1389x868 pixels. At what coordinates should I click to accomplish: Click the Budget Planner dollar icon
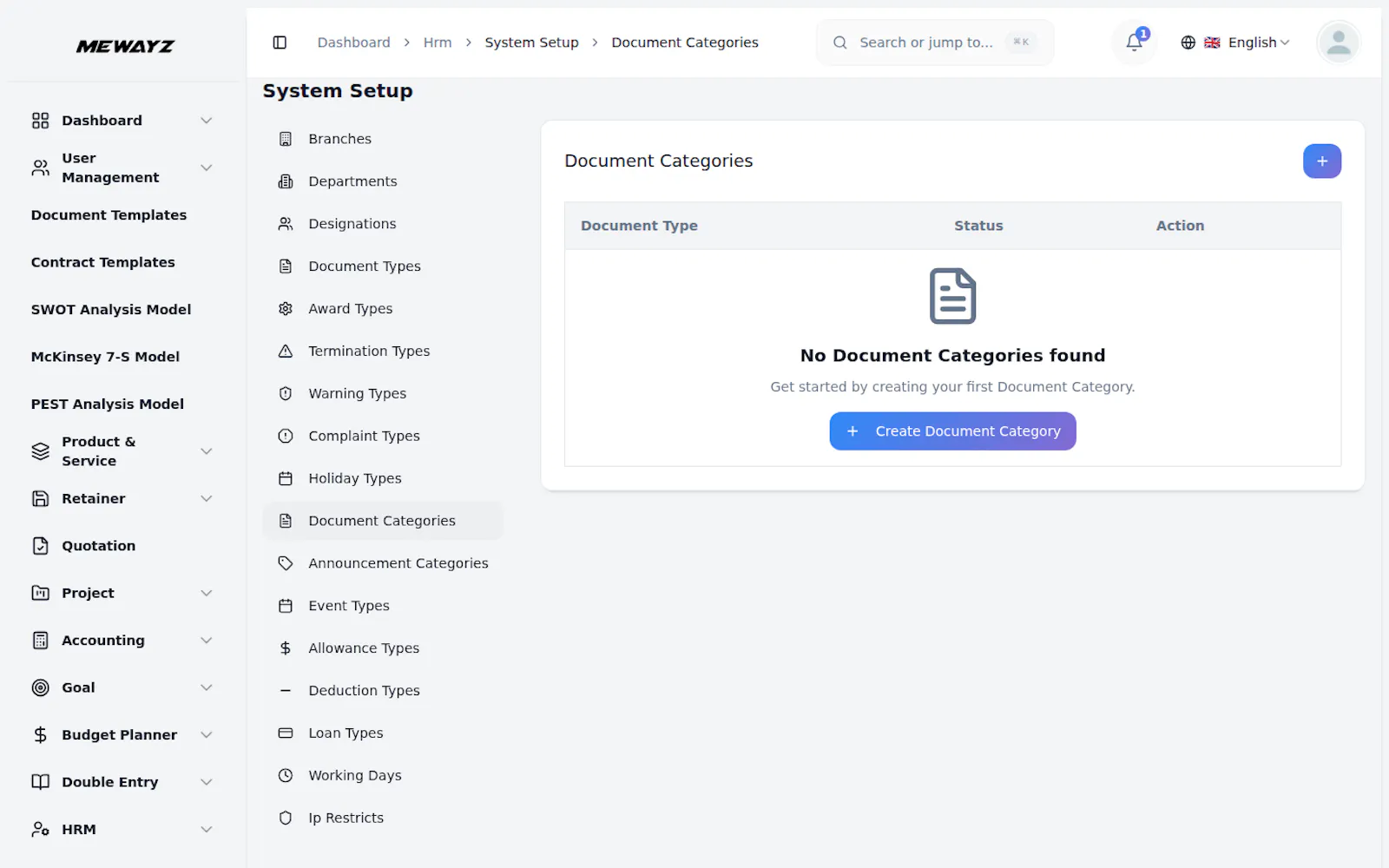pyautogui.click(x=41, y=735)
